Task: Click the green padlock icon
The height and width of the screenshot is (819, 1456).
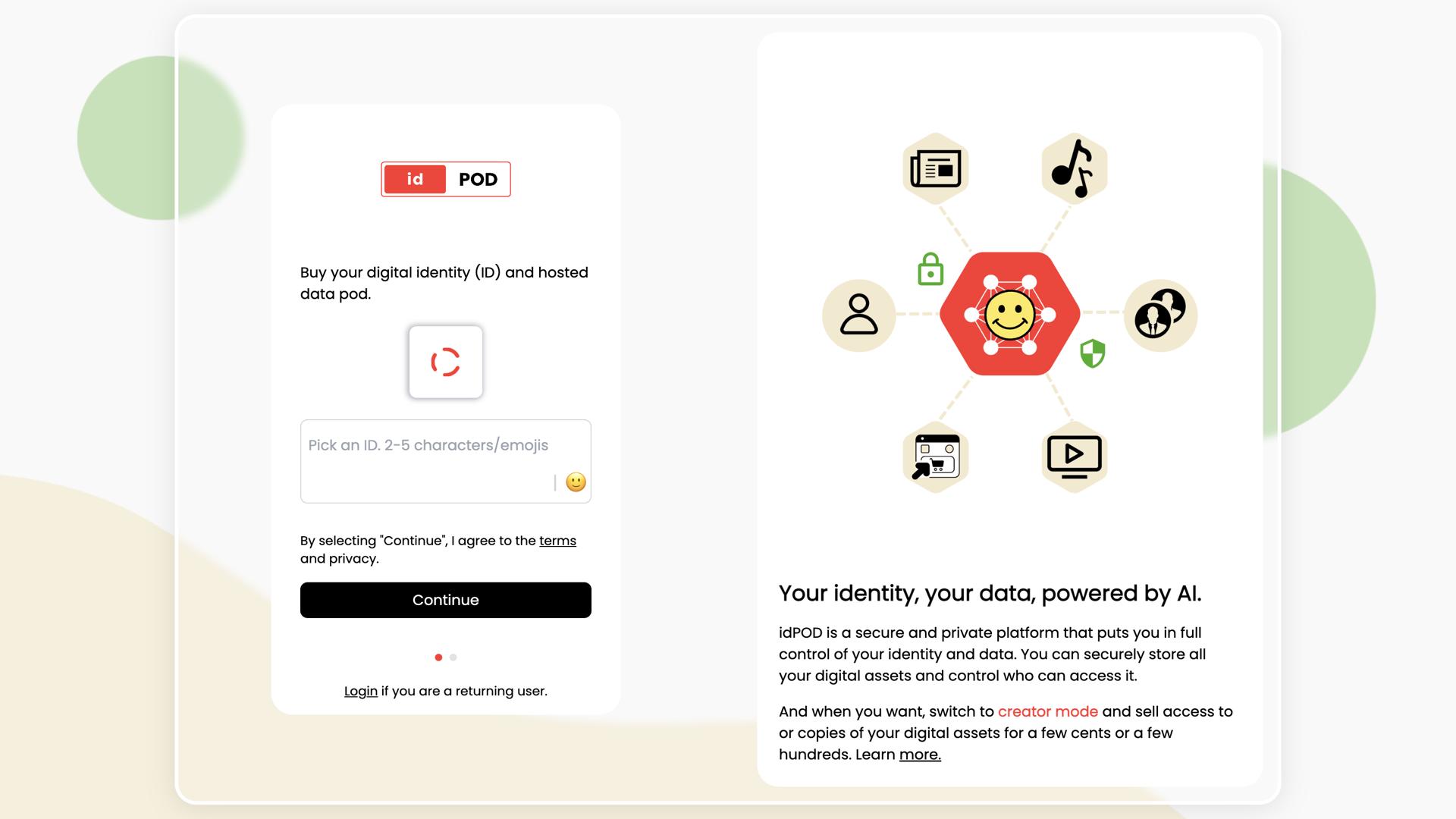Action: point(930,269)
